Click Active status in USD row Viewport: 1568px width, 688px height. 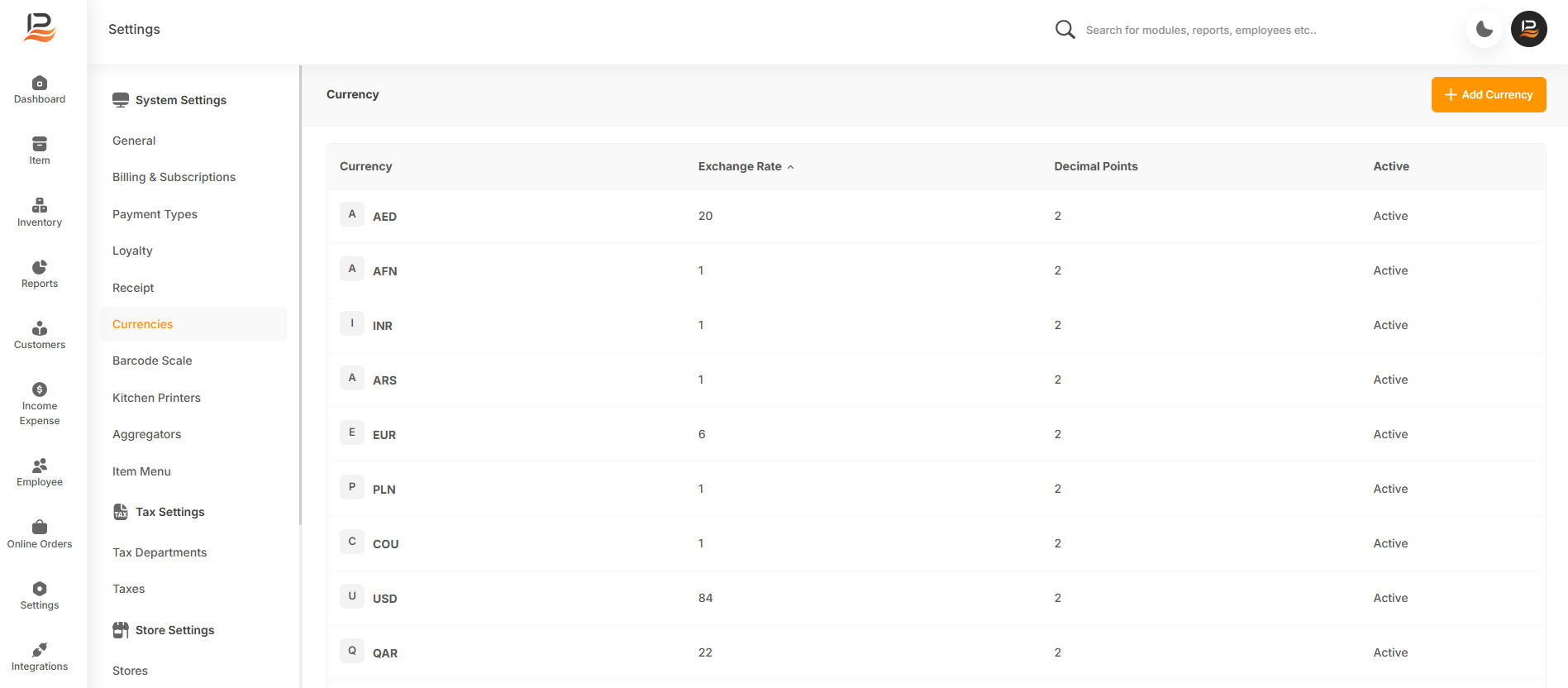[1390, 598]
